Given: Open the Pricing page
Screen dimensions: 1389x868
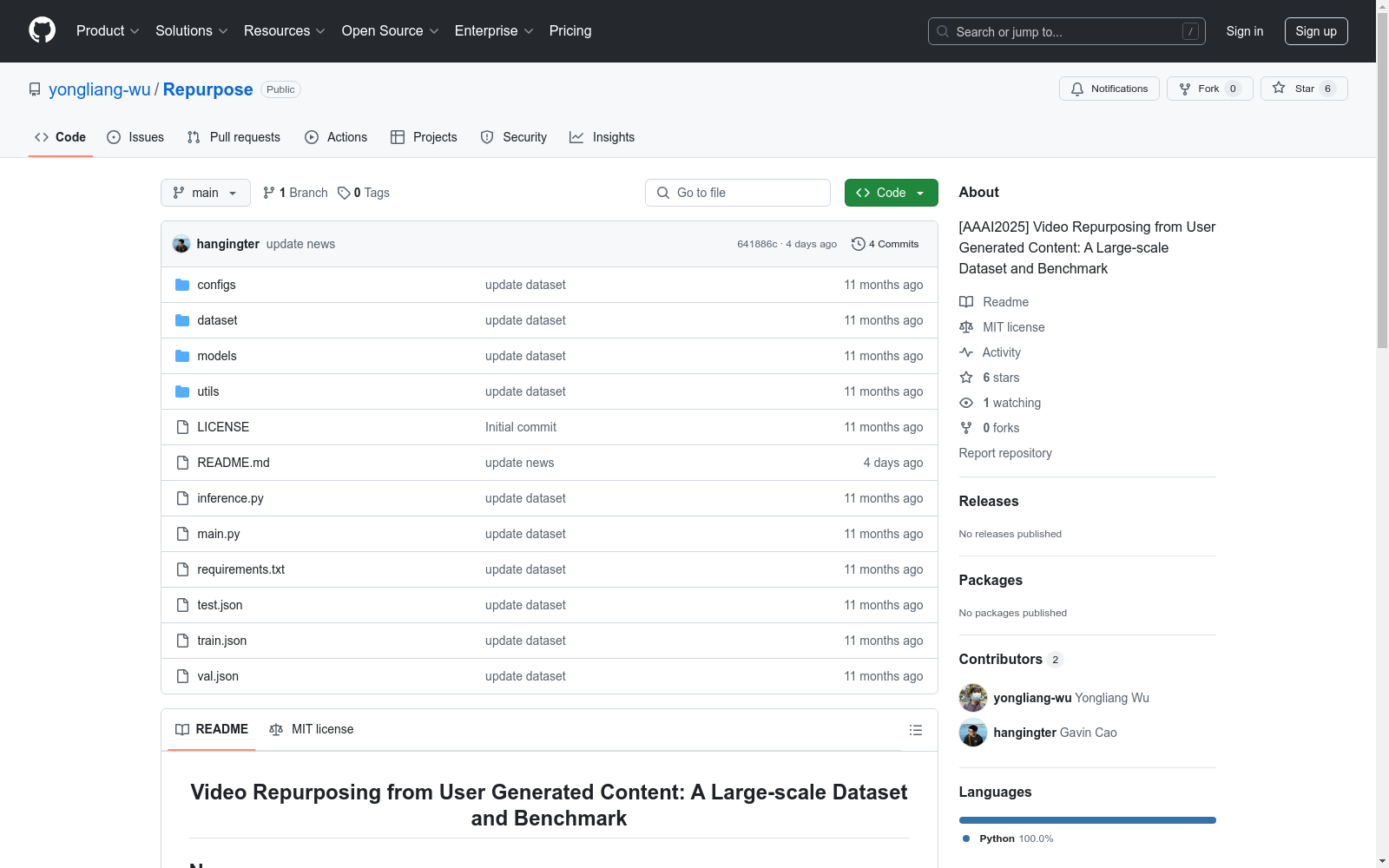Looking at the screenshot, I should (570, 31).
